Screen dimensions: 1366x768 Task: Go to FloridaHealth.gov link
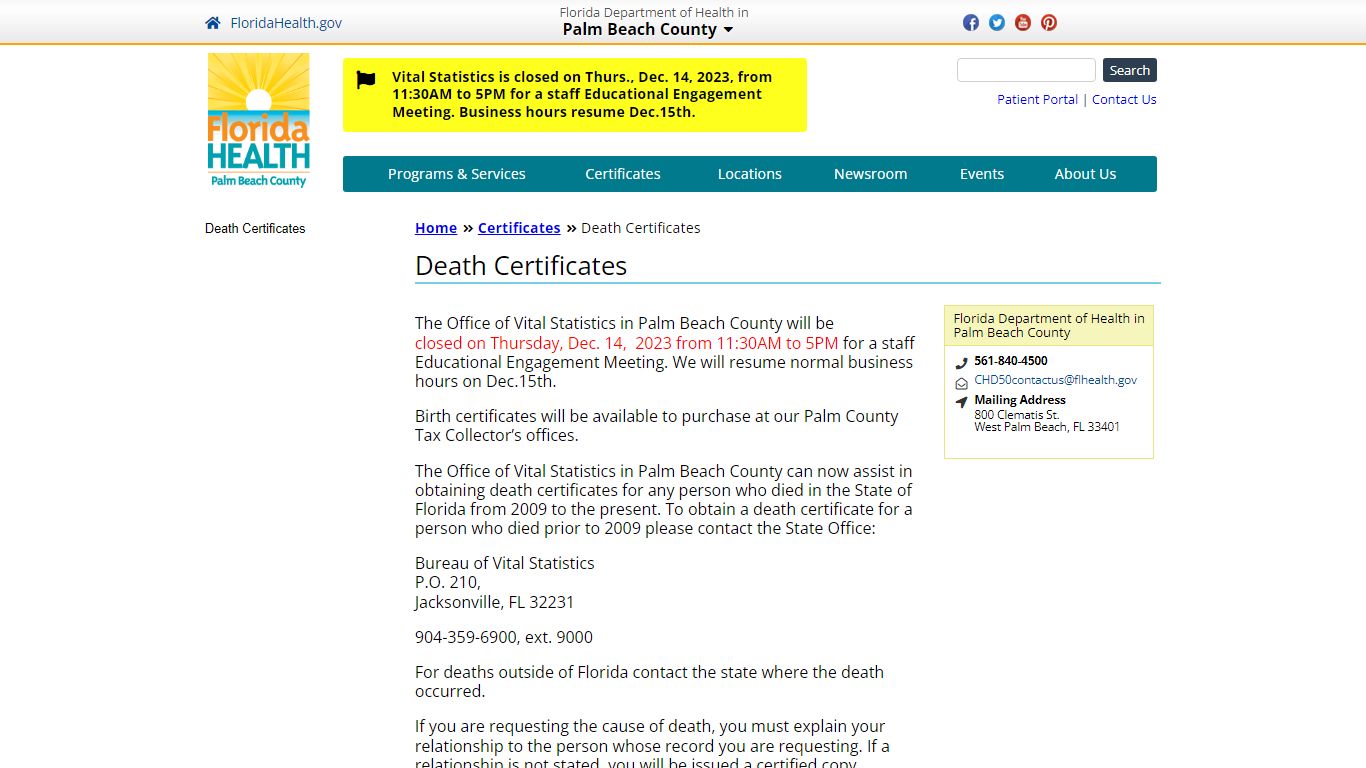(286, 23)
